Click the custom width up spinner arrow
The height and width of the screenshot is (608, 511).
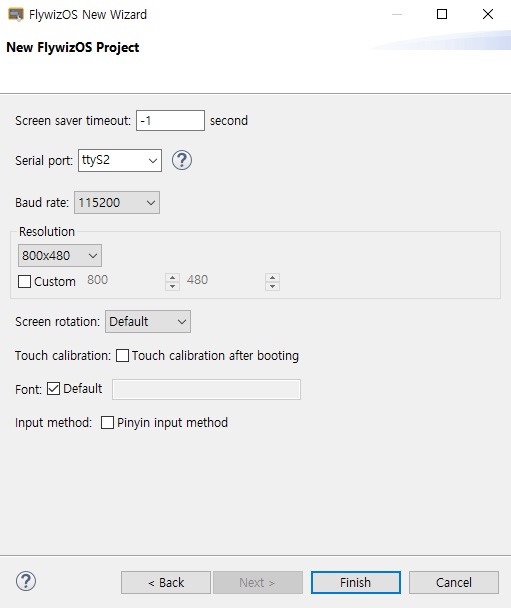tap(172, 278)
